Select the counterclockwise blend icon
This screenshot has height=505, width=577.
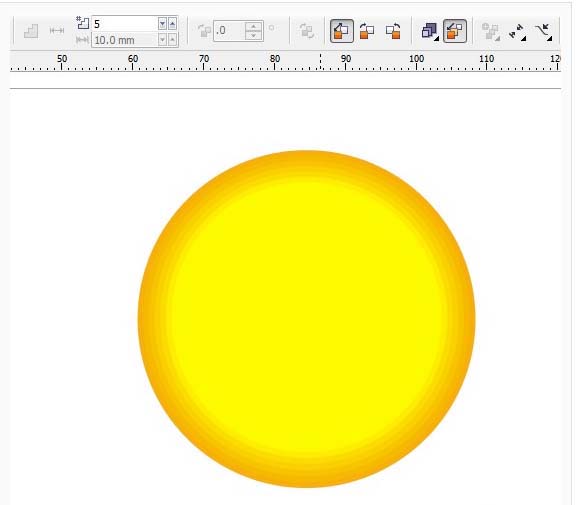(x=393, y=31)
